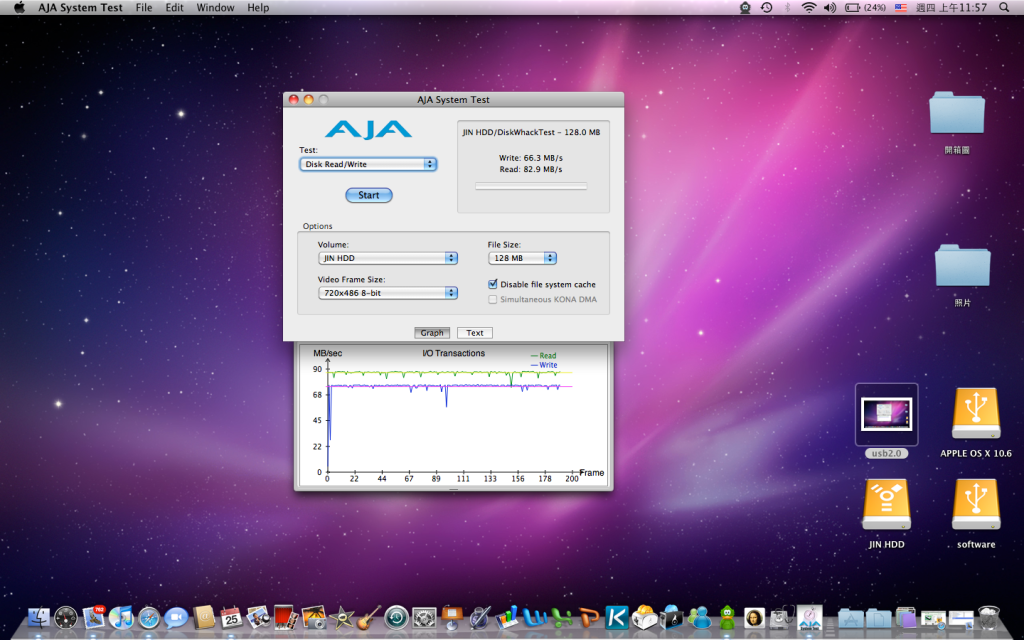
Task: Click the Read: 82.9 MB/s result text
Action: (530, 169)
